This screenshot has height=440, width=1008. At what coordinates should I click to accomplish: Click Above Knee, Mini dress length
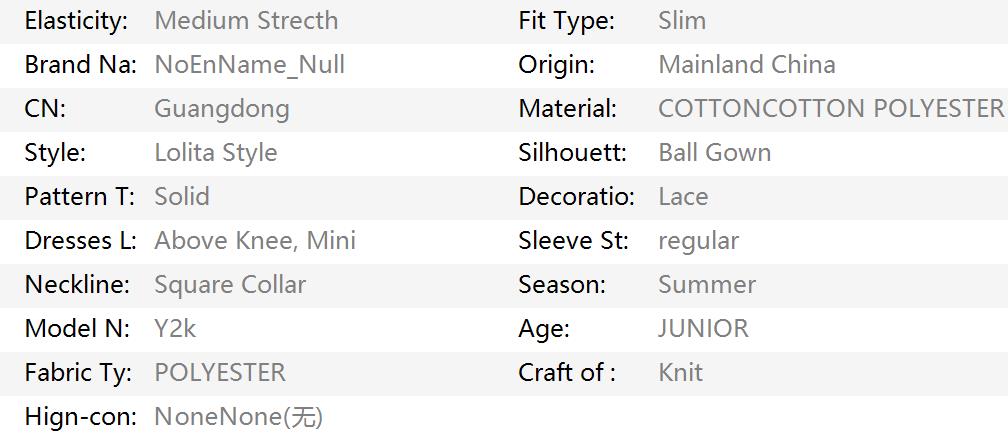point(255,241)
